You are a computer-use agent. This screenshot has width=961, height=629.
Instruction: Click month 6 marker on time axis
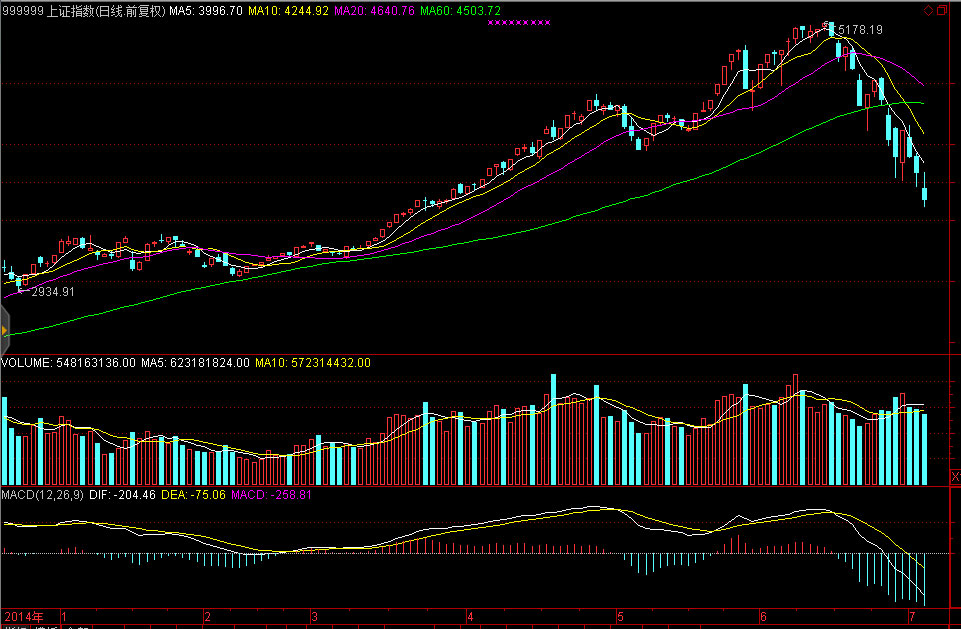[x=763, y=617]
